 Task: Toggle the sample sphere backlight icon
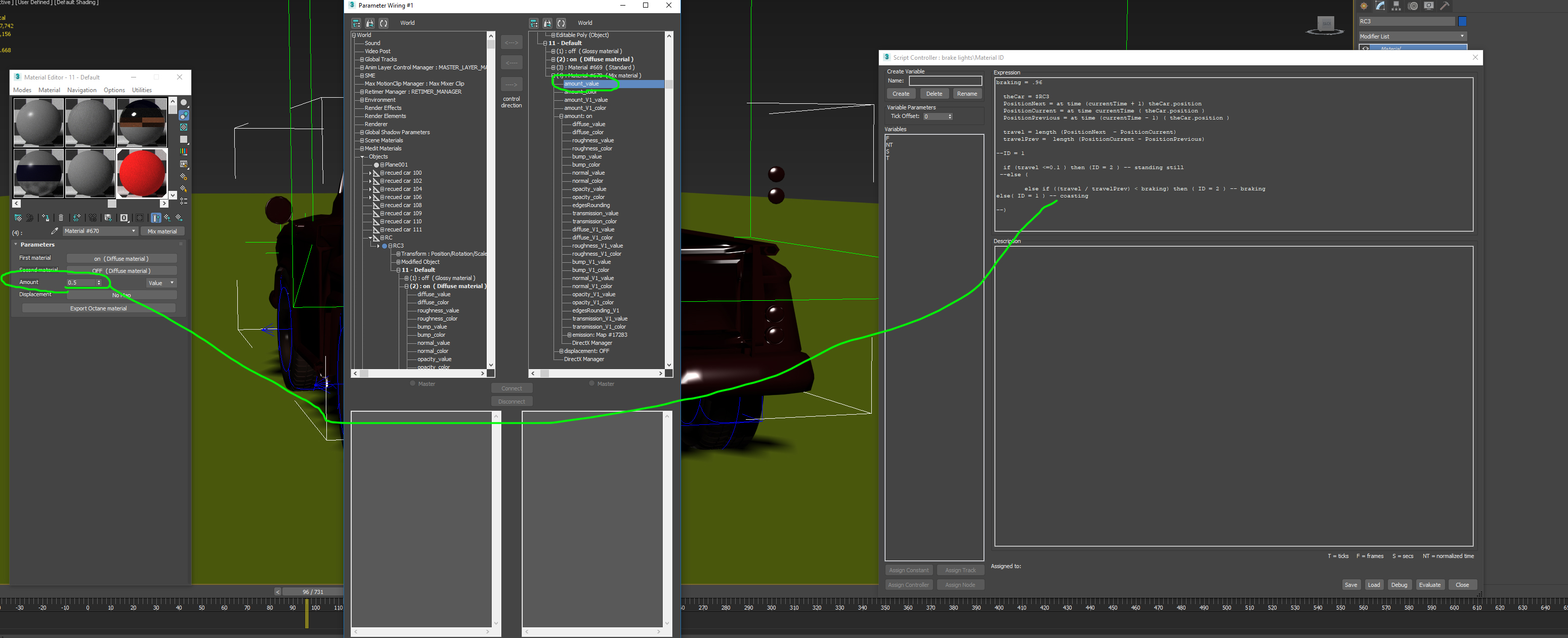pyautogui.click(x=184, y=115)
